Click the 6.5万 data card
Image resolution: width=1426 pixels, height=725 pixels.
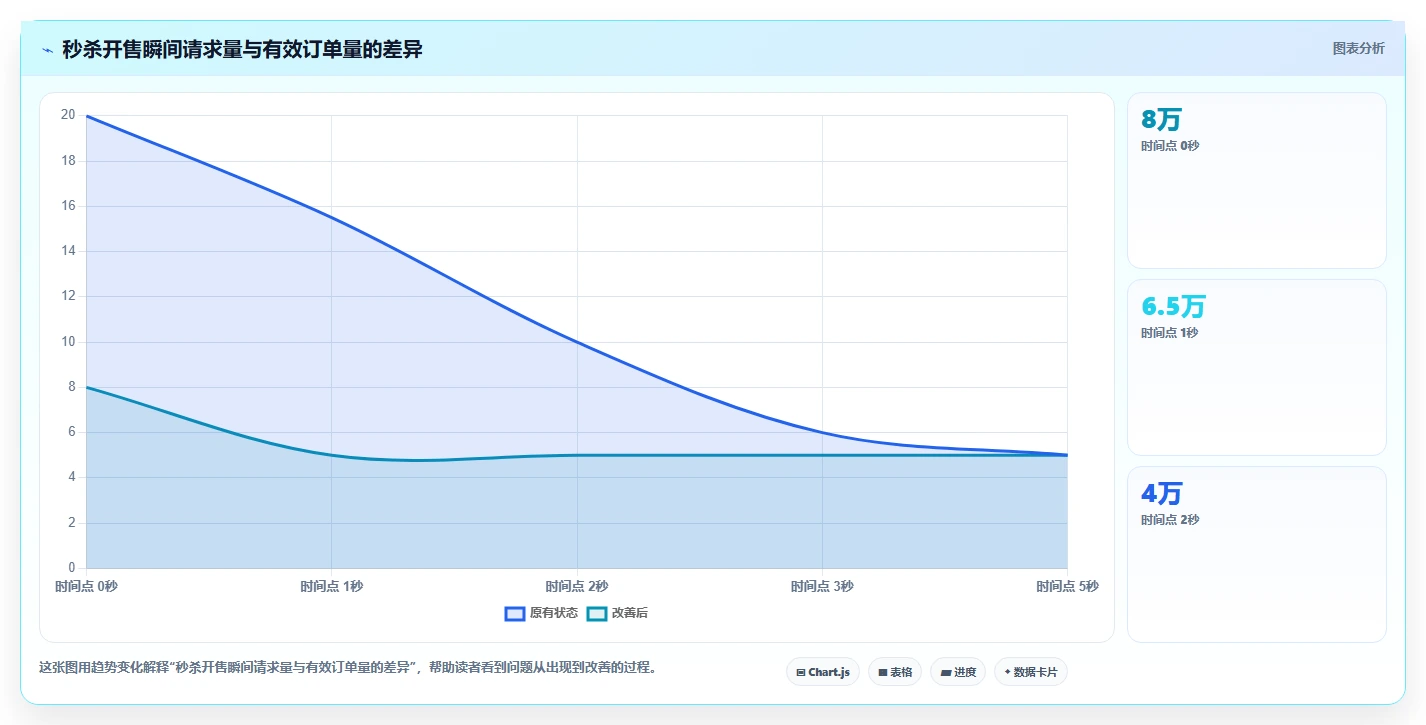pyautogui.click(x=1257, y=367)
